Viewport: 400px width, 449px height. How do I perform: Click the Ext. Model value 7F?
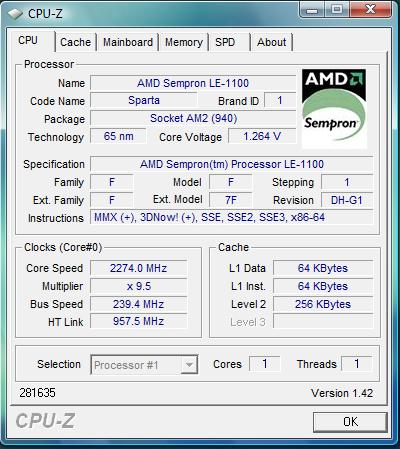[231, 200]
